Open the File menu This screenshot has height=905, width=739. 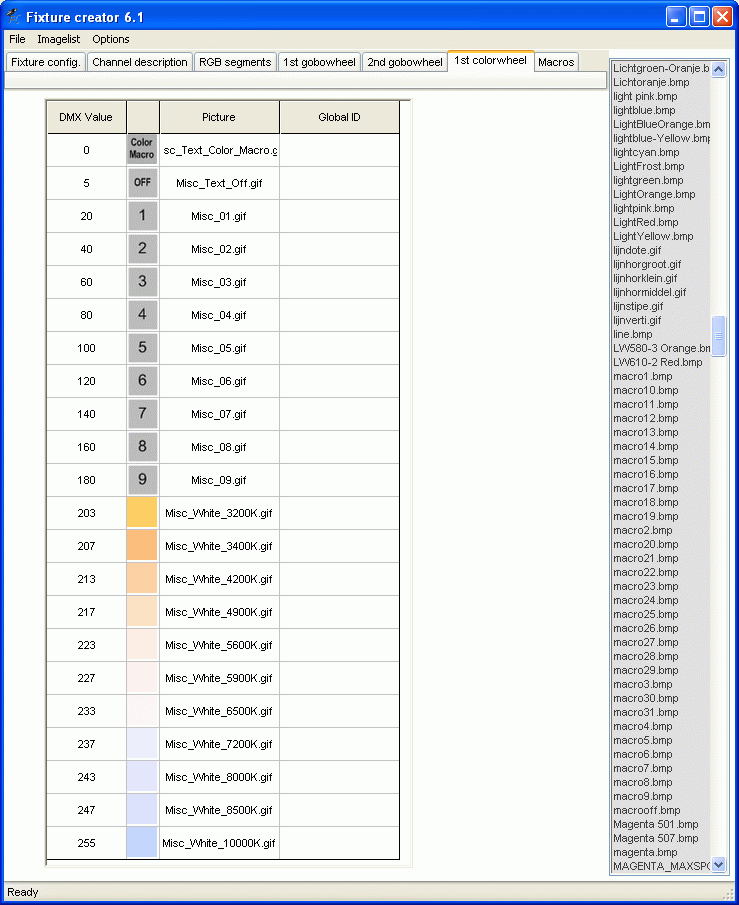point(17,39)
